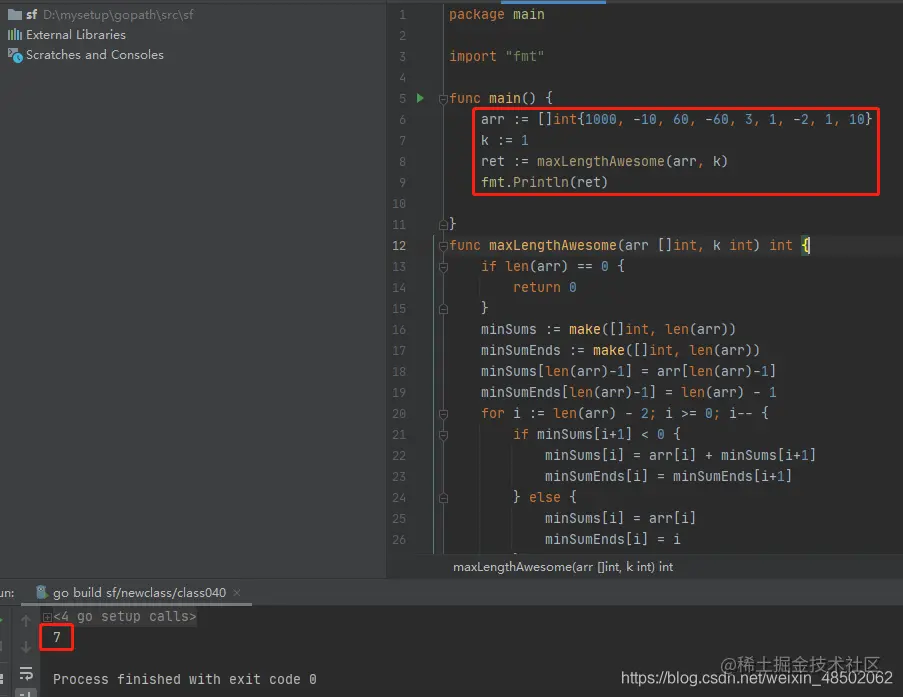Click the Process finished with exit code 0 text
Image resolution: width=903 pixels, height=697 pixels.
point(185,679)
